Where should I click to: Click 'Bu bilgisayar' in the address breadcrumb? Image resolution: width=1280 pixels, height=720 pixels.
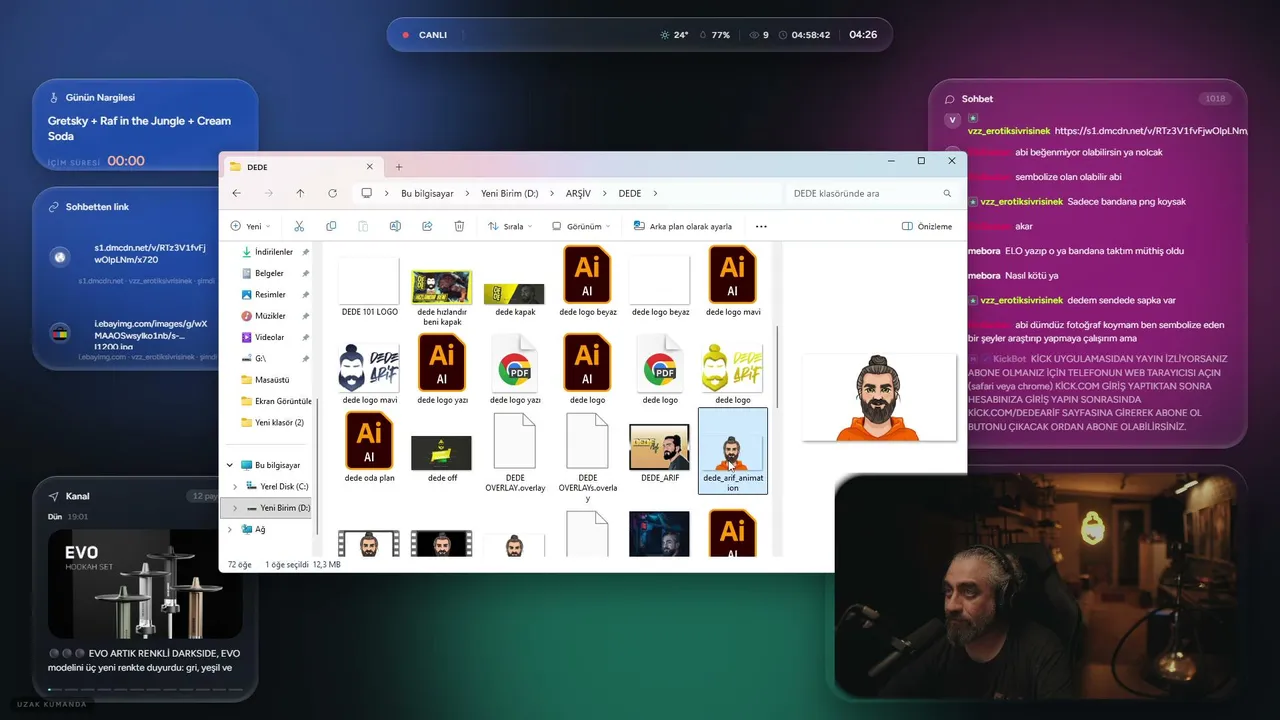tap(427, 193)
